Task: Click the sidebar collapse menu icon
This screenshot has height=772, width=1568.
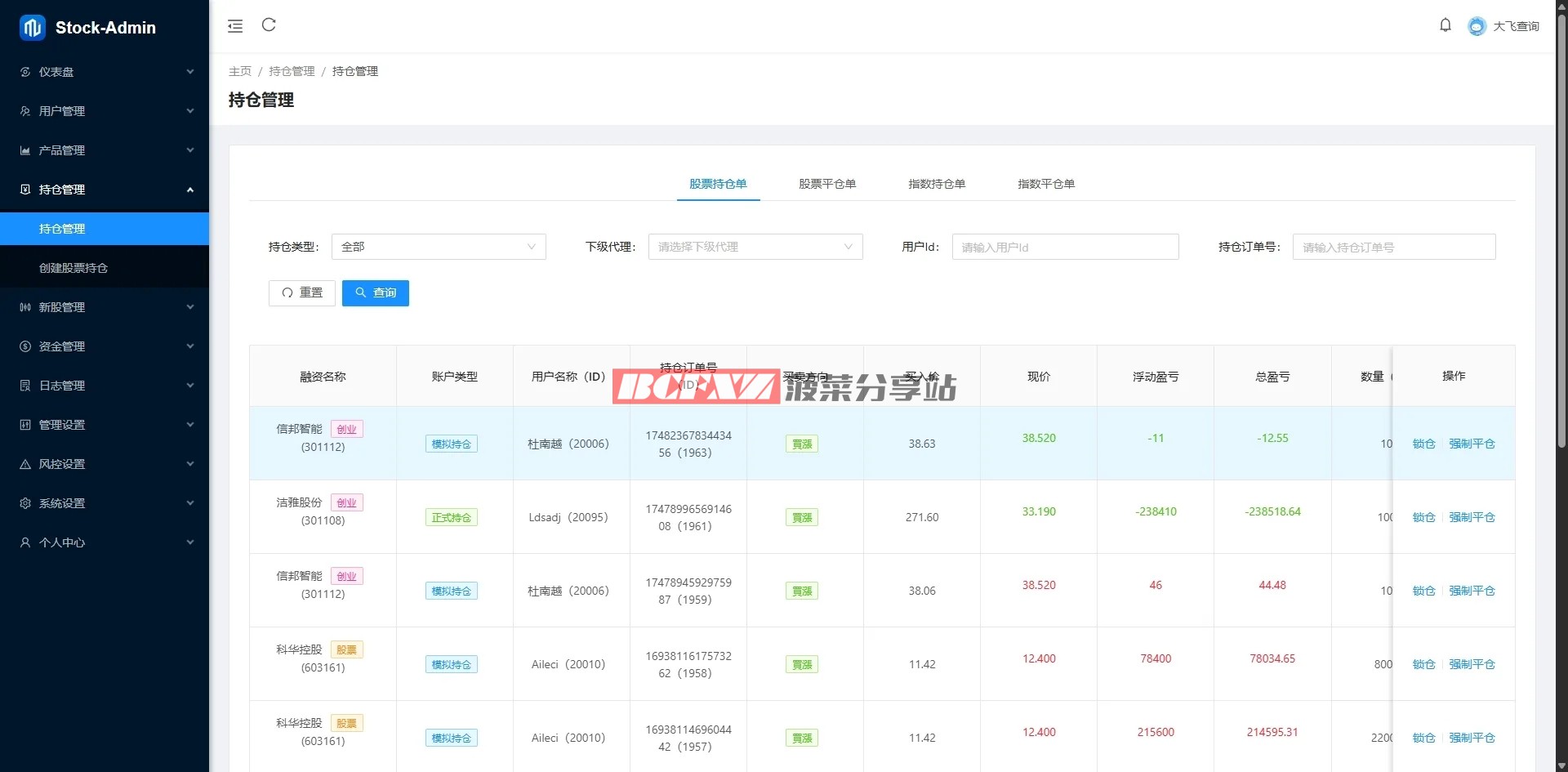Action: [x=235, y=26]
